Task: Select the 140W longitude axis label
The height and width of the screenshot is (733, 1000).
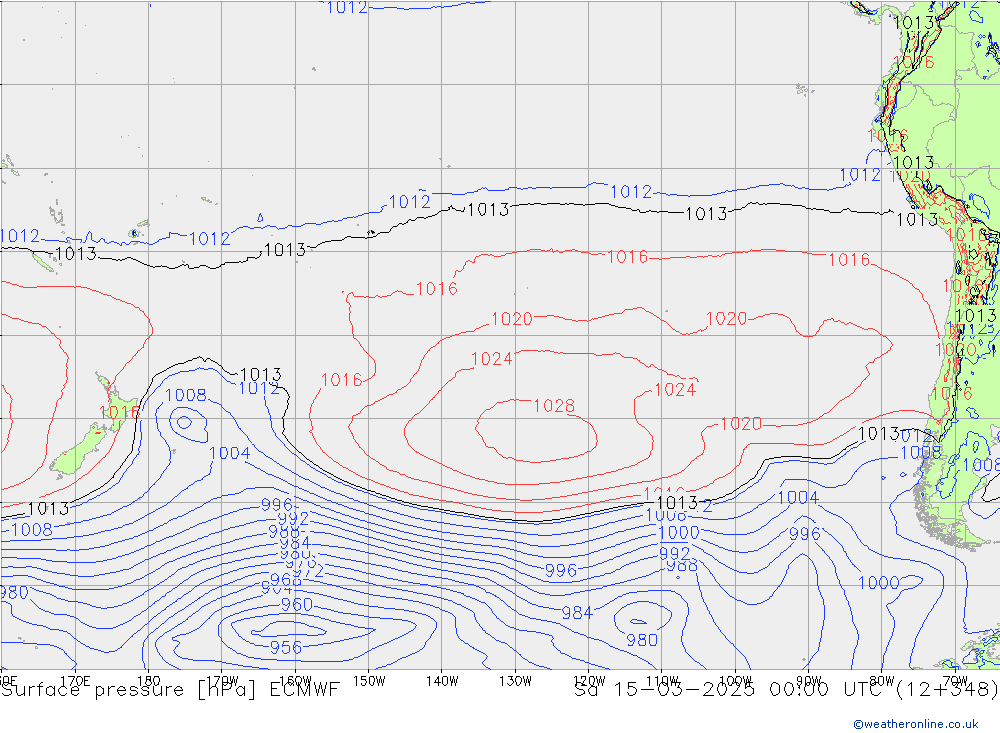Action: (442, 681)
